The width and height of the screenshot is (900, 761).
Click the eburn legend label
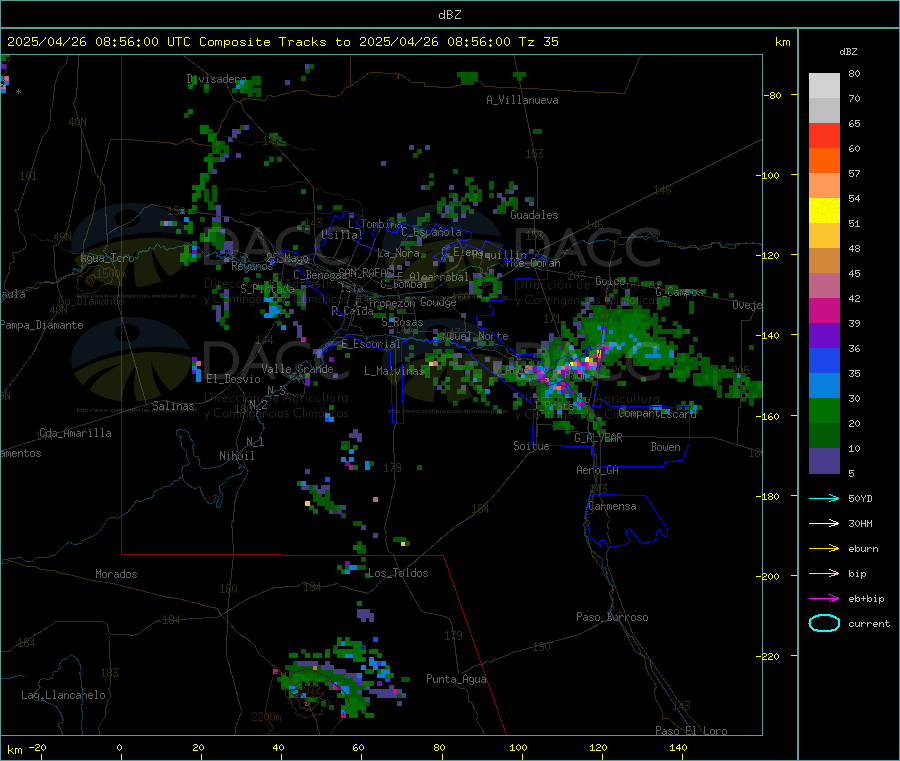[863, 549]
